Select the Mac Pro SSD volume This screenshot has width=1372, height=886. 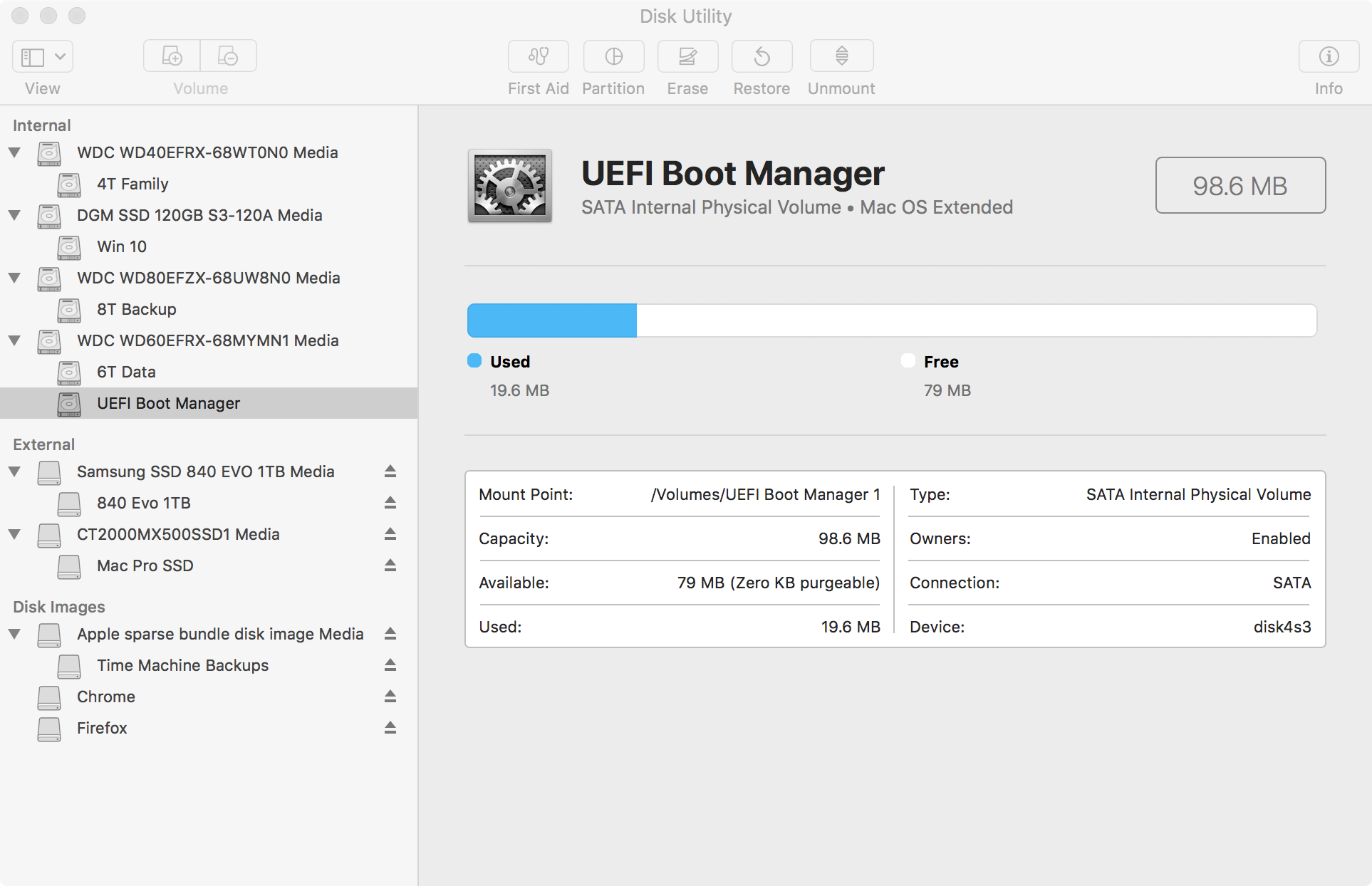pos(145,566)
